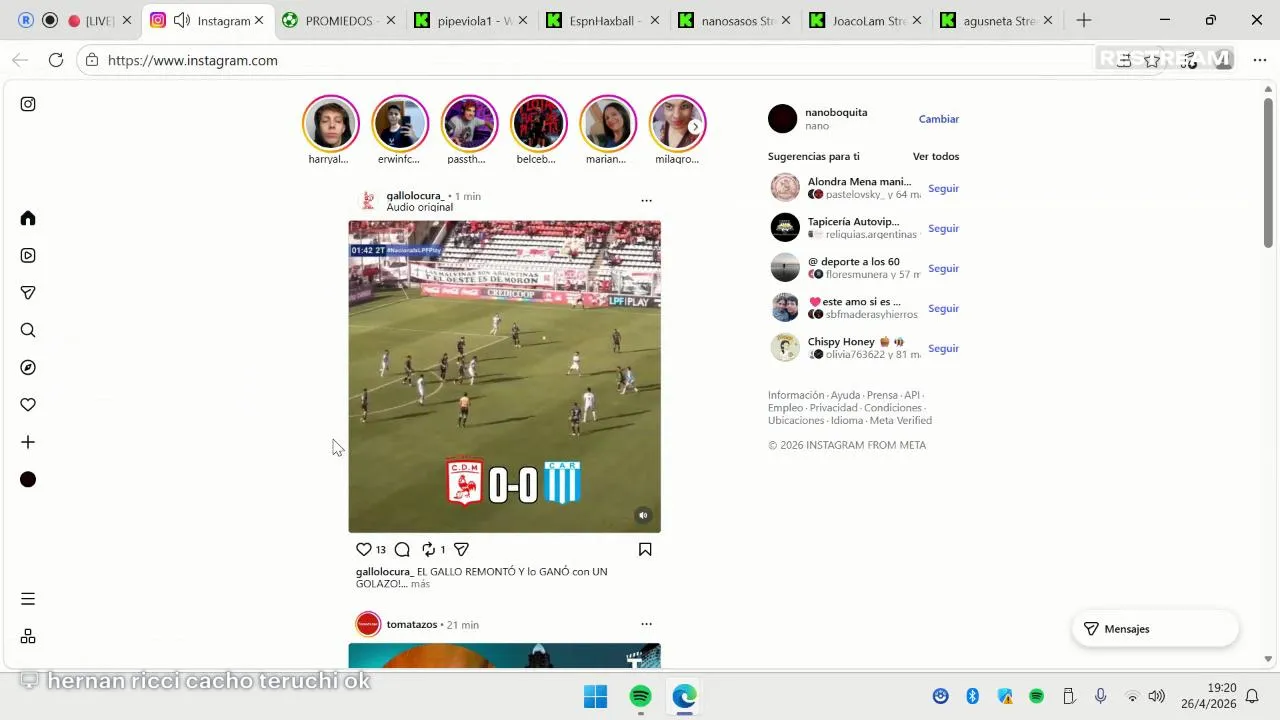The height and width of the screenshot is (720, 1280).
Task: Click Cambiar to switch account
Action: click(939, 119)
